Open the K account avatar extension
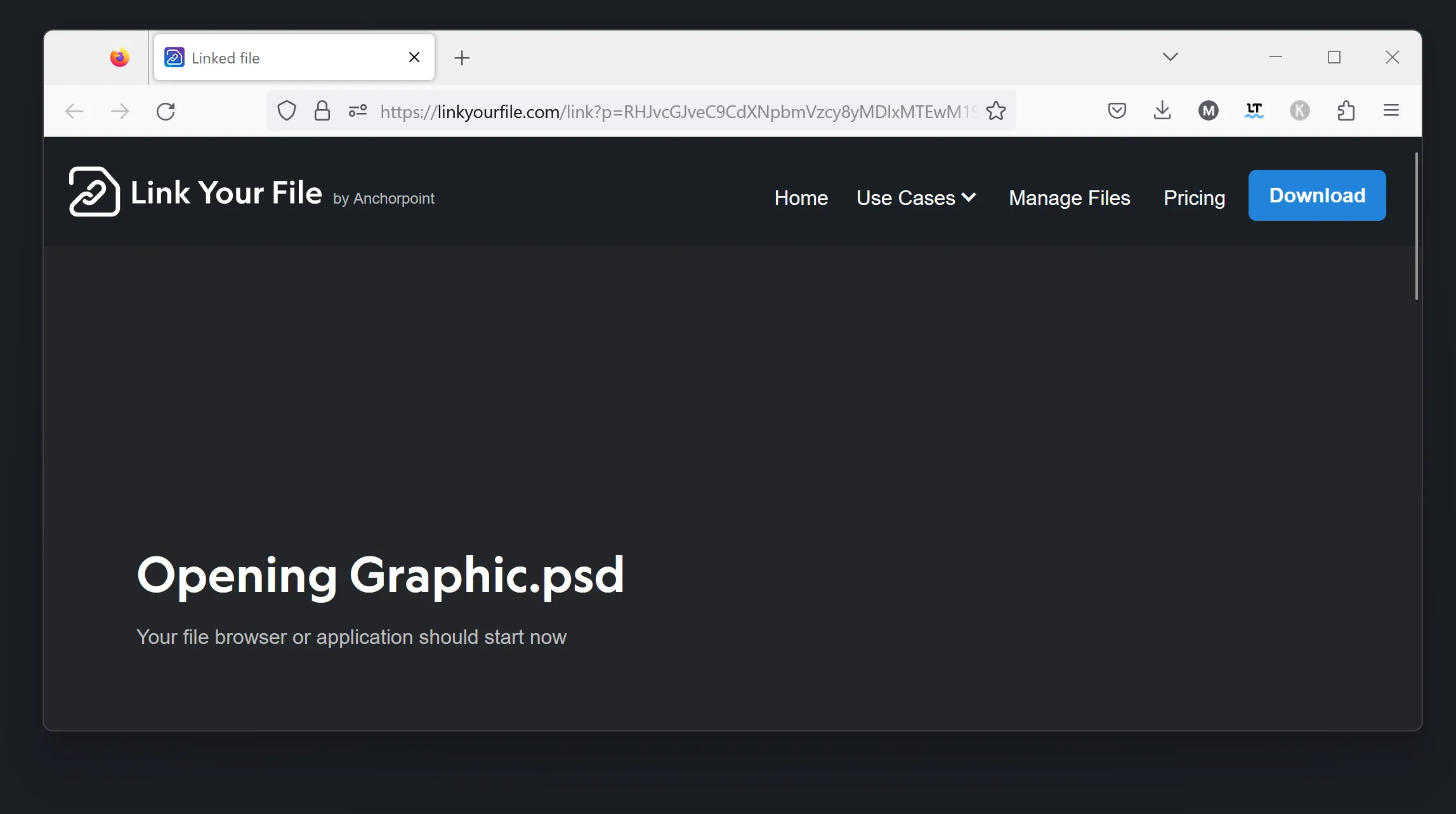The image size is (1456, 814). 1300,110
